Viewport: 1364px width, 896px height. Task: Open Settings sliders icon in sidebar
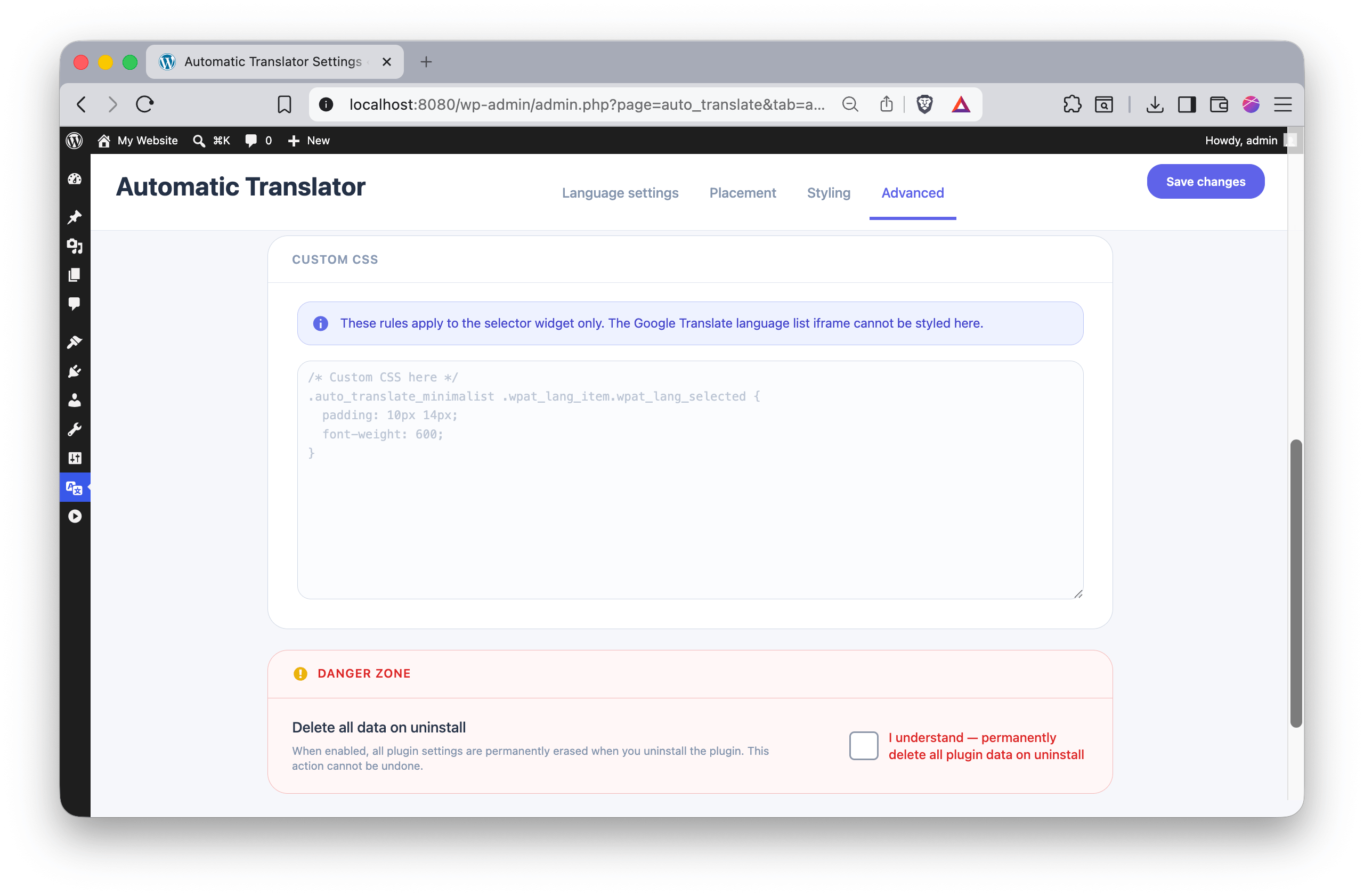[x=75, y=458]
